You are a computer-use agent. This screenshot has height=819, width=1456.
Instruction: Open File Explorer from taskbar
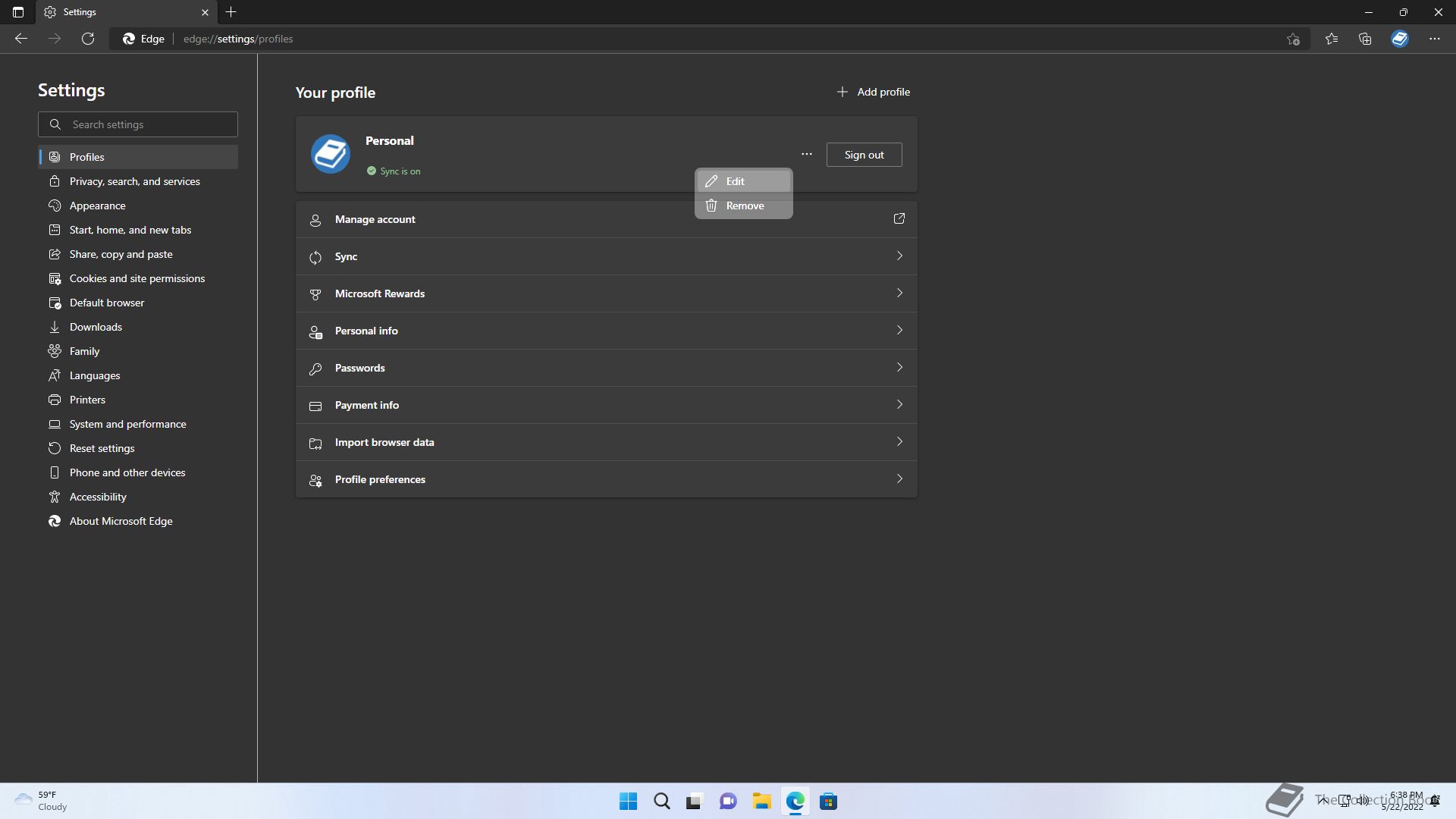(761, 802)
